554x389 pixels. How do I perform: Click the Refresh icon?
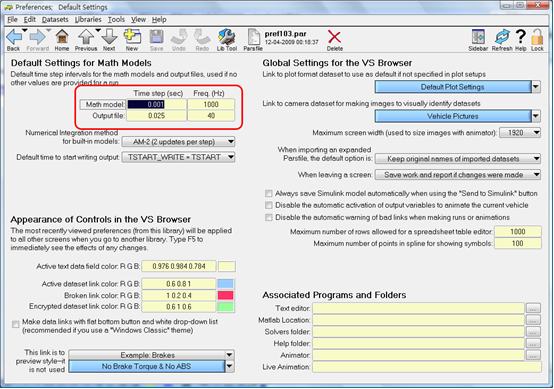pos(502,37)
